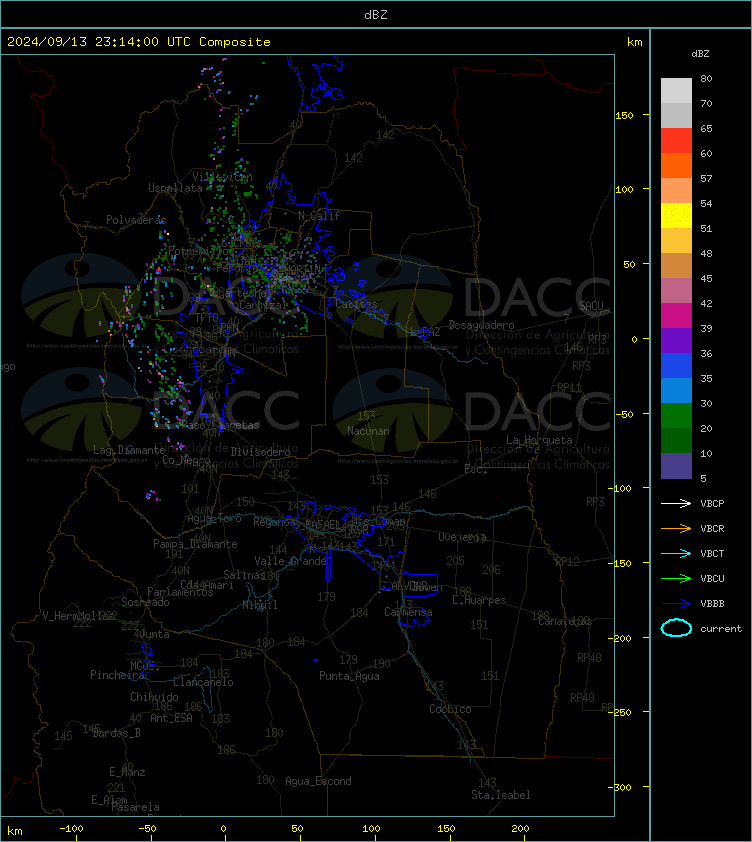Image resolution: width=752 pixels, height=842 pixels.
Task: Click the 'Agua_Escond' map label
Action: click(318, 781)
